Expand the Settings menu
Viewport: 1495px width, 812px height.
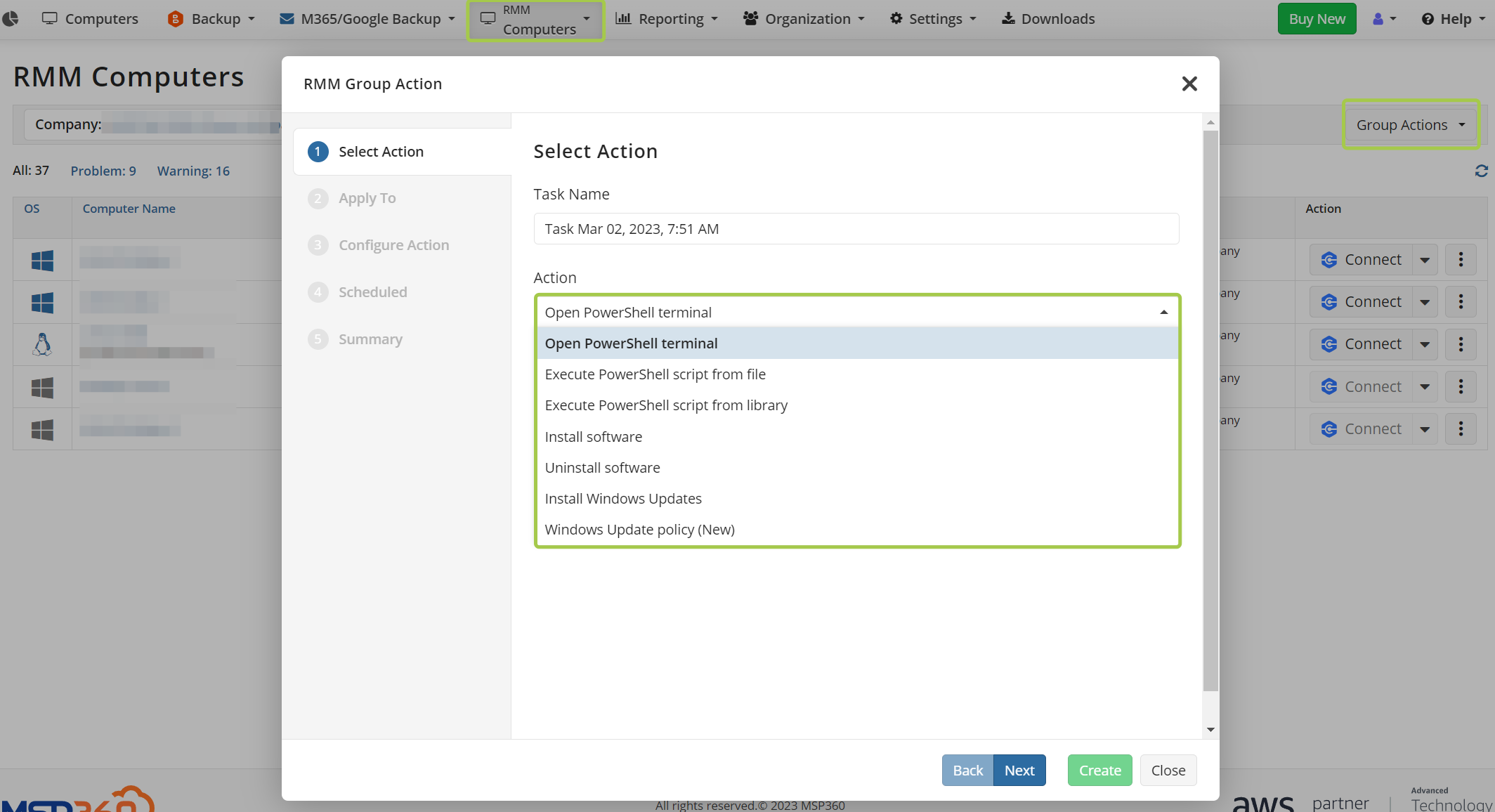coord(933,19)
